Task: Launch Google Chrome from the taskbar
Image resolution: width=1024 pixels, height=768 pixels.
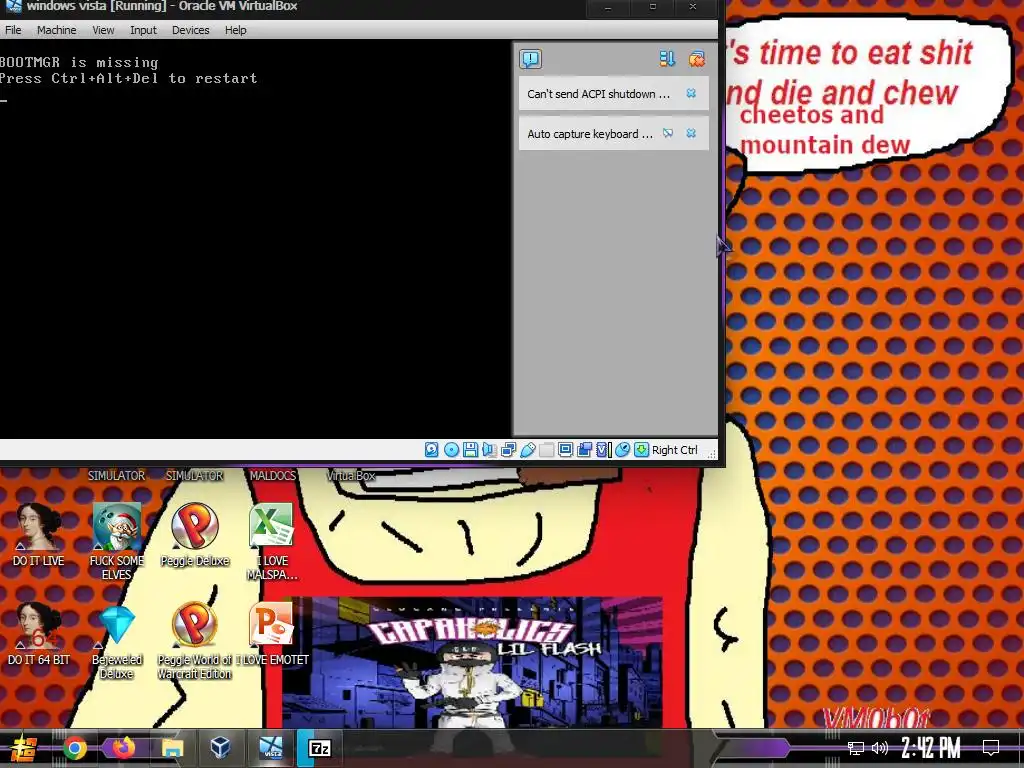Action: click(x=74, y=748)
